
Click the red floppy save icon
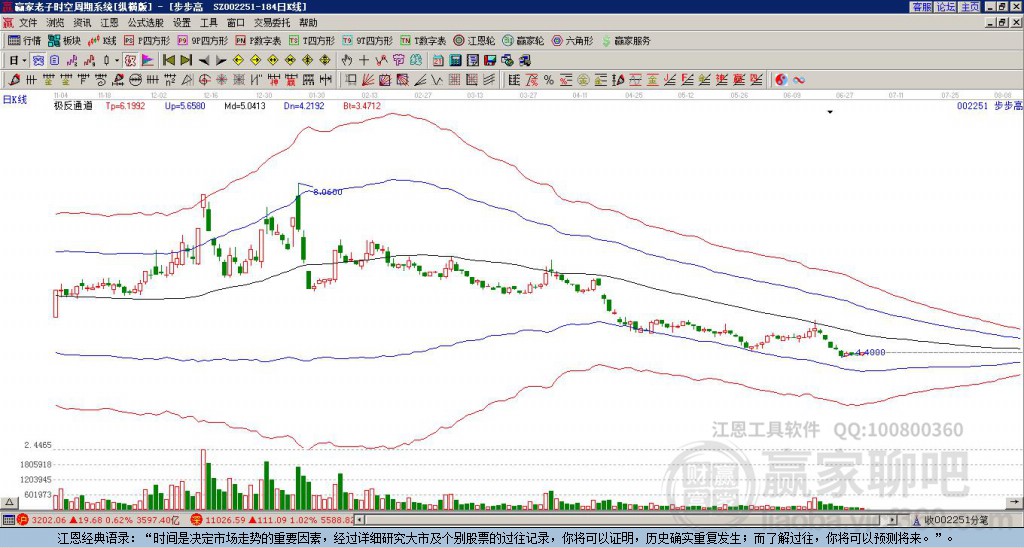pos(490,61)
